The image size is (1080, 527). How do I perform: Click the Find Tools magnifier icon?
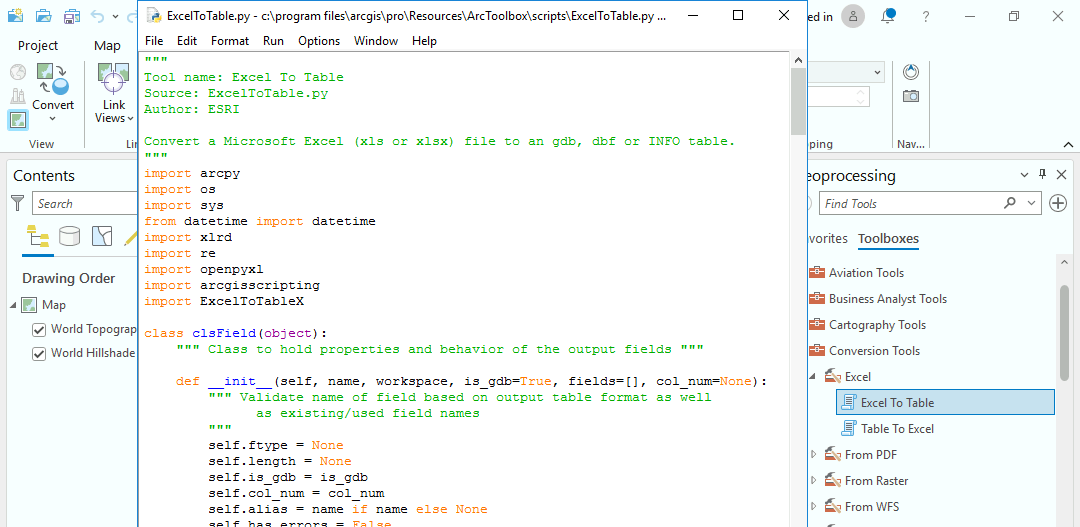click(x=1010, y=203)
